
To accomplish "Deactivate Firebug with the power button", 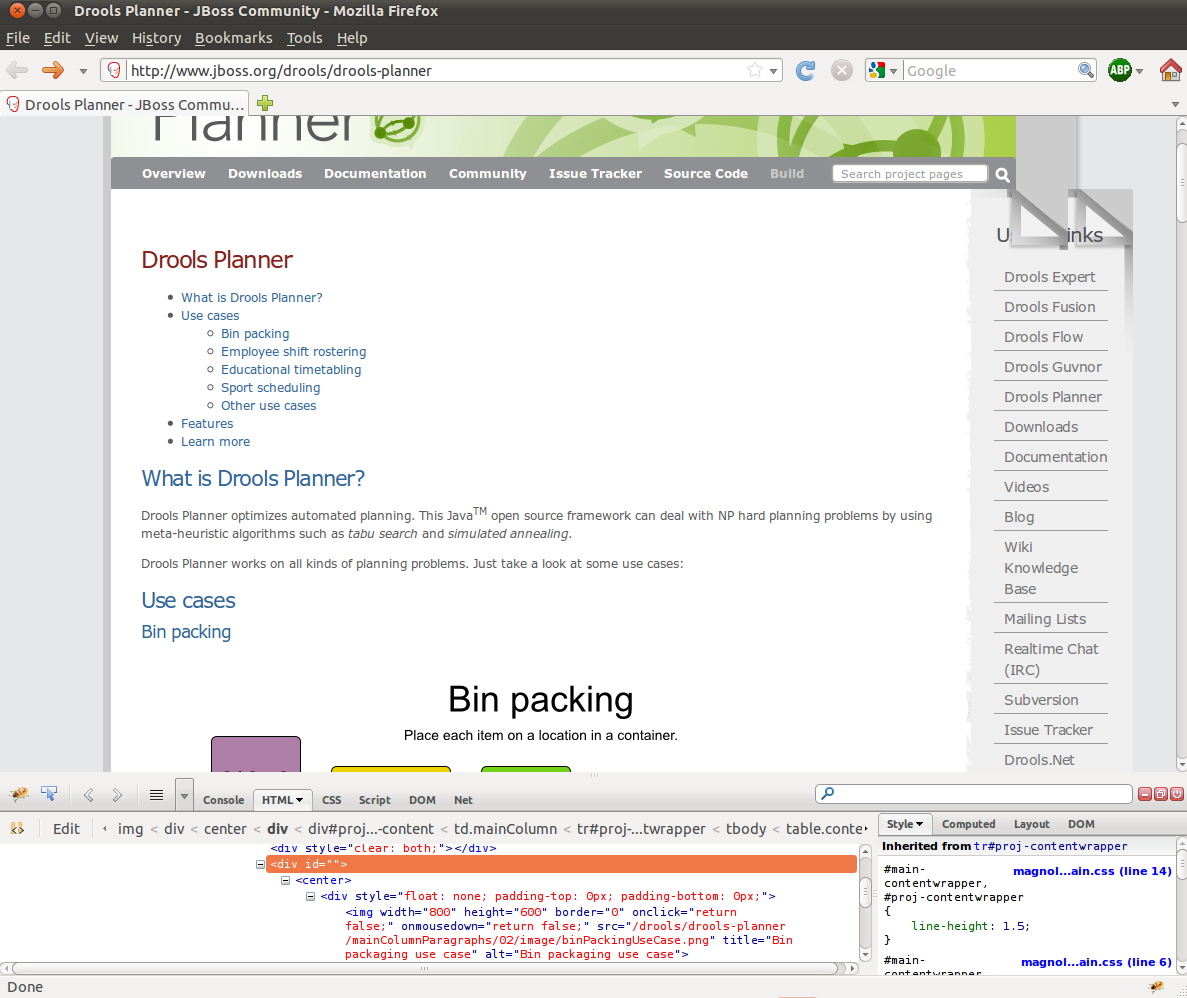I will [x=1177, y=794].
